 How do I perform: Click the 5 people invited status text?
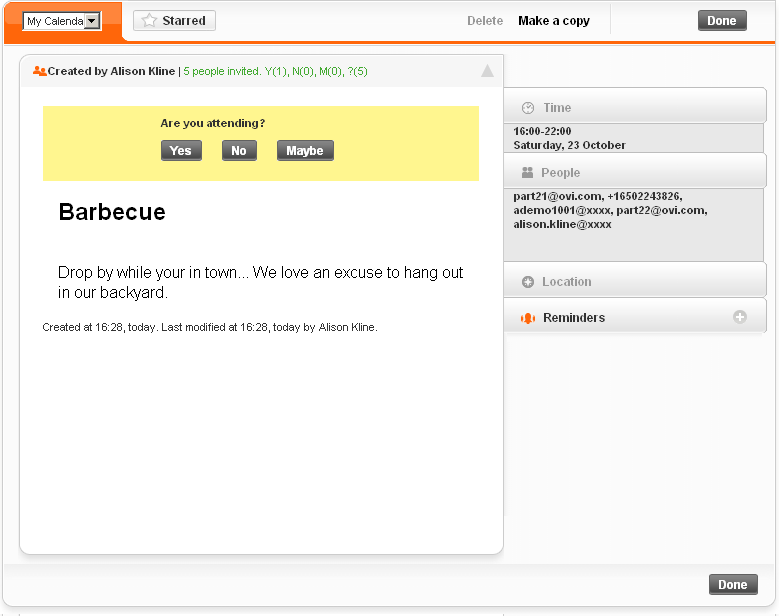coord(275,72)
